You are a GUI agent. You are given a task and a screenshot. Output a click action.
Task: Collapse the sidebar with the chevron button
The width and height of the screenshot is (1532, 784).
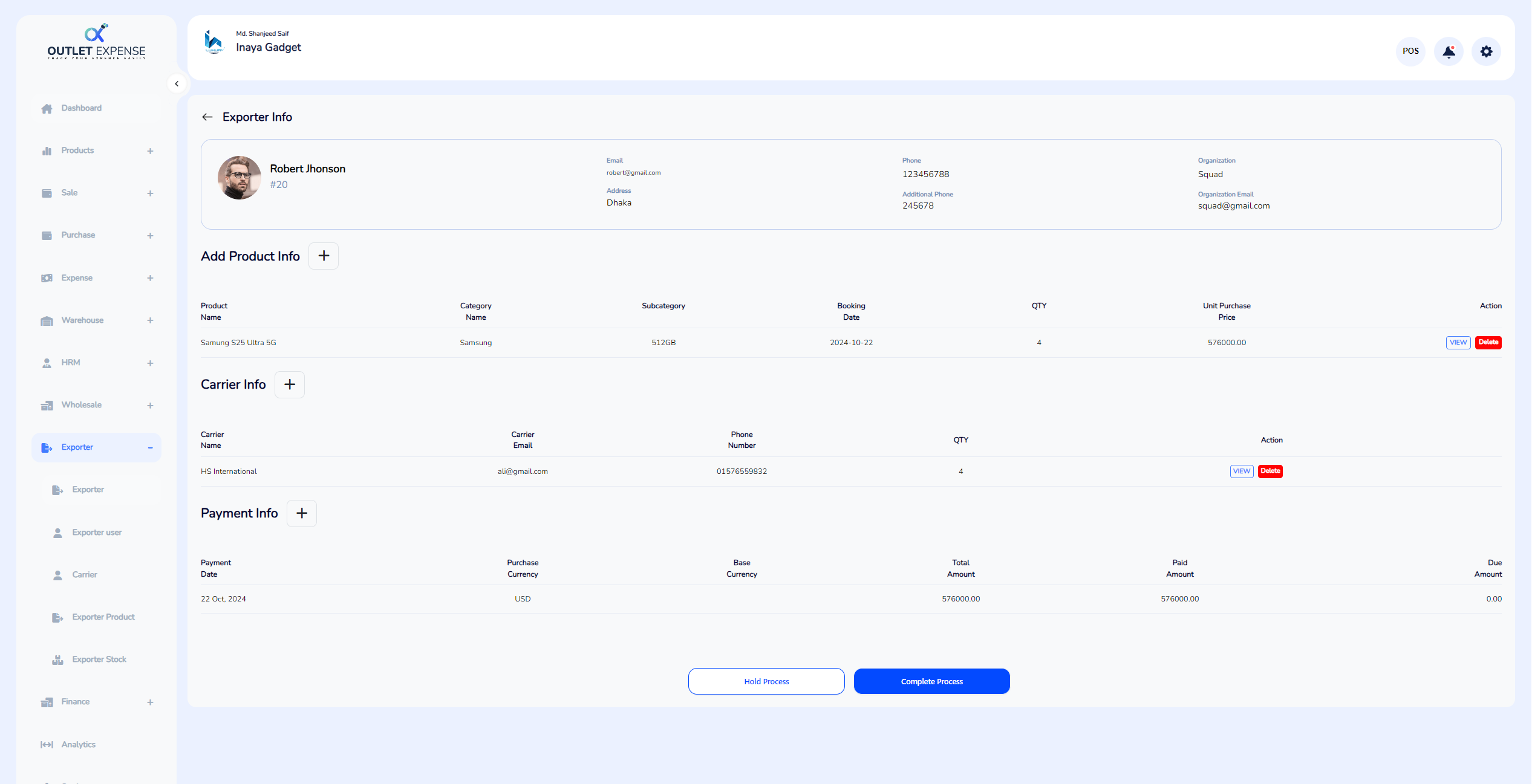(177, 84)
